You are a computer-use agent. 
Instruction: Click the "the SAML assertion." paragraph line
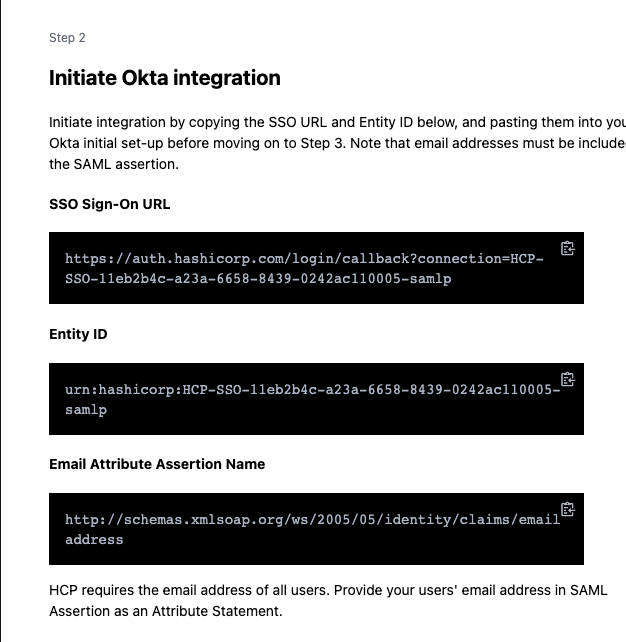114,165
